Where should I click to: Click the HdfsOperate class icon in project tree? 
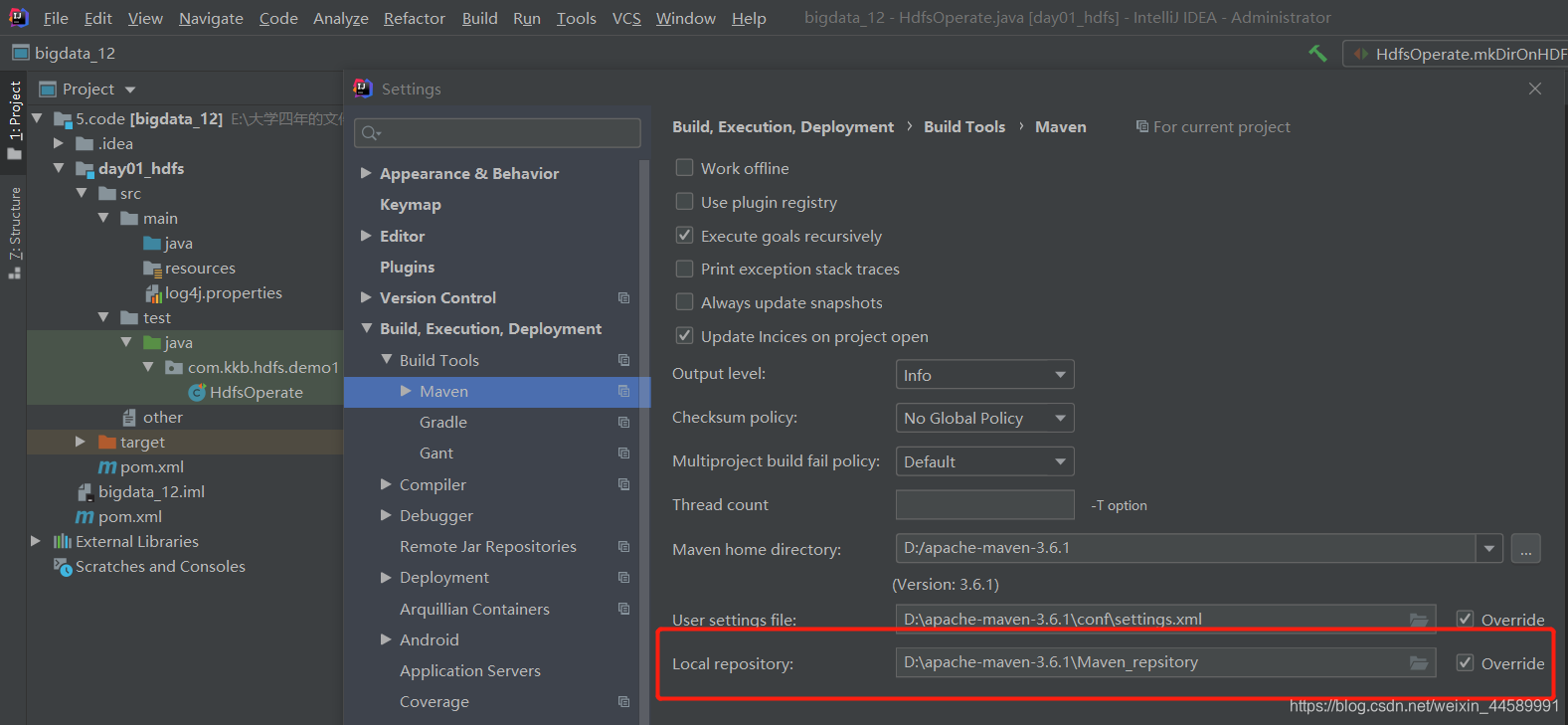tap(197, 393)
